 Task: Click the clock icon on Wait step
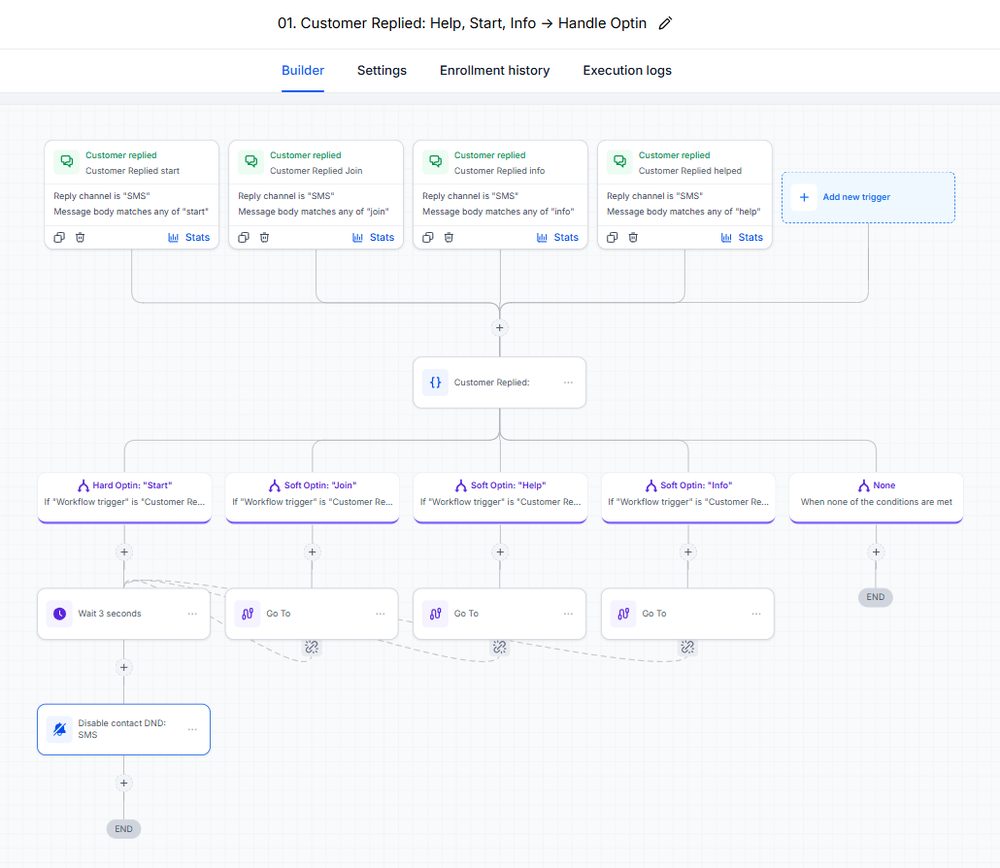coord(59,614)
